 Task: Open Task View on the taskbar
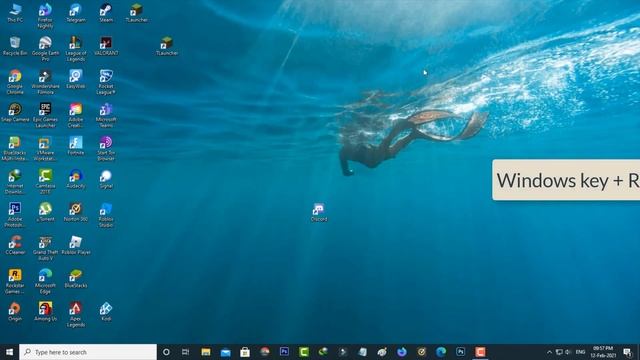pos(185,352)
